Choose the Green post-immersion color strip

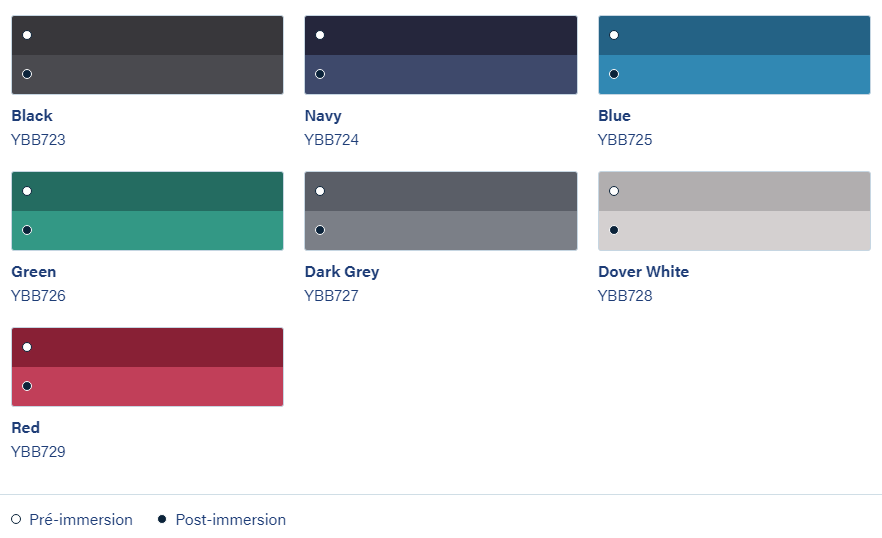click(x=147, y=230)
